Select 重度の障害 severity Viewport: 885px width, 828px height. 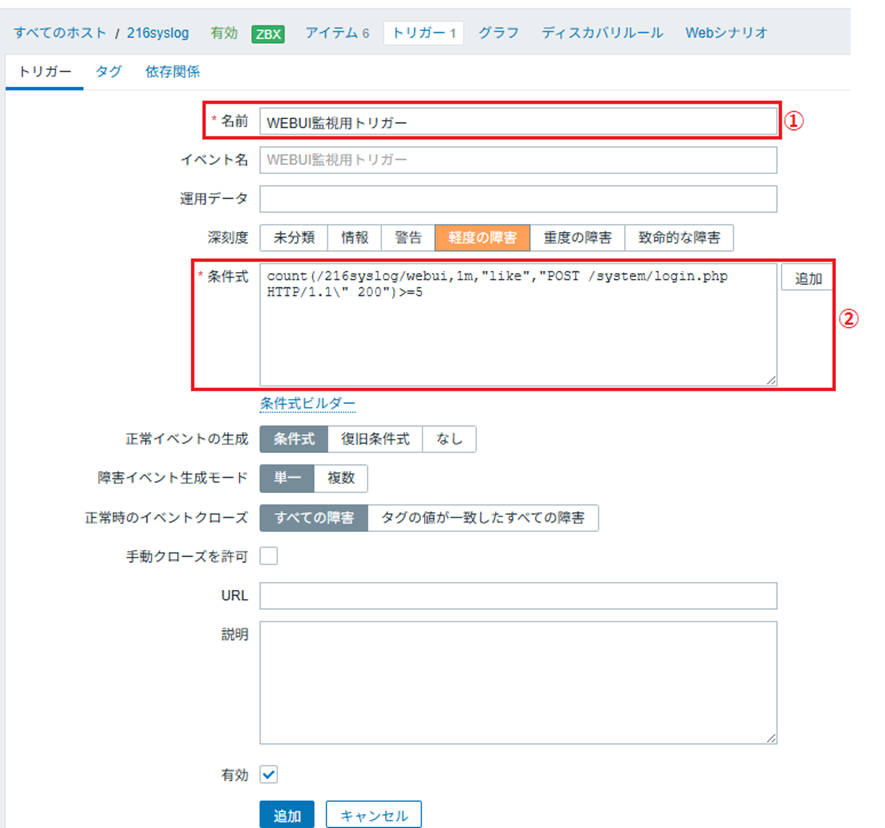coord(577,237)
